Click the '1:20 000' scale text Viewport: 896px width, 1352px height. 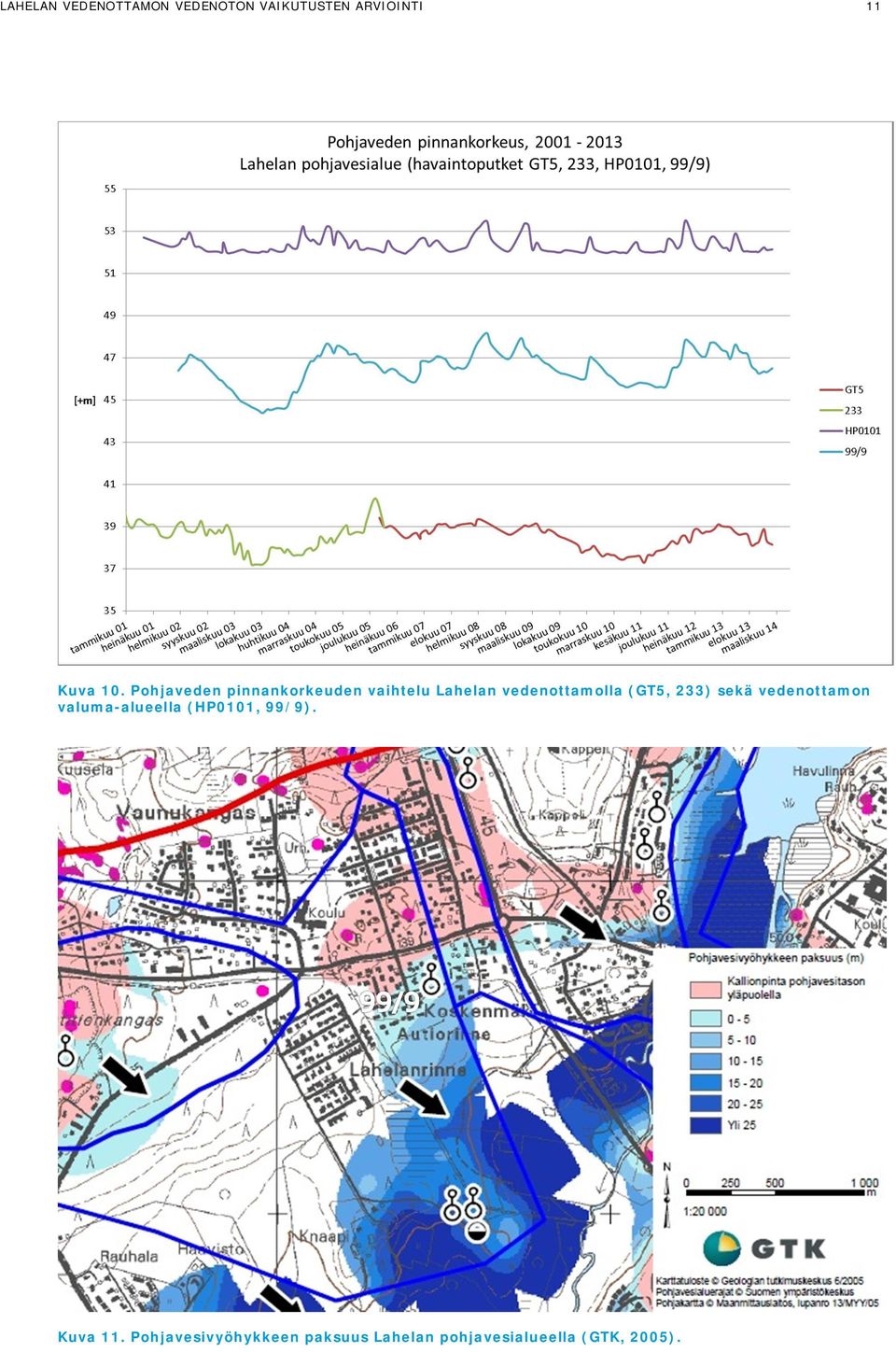click(x=706, y=1211)
